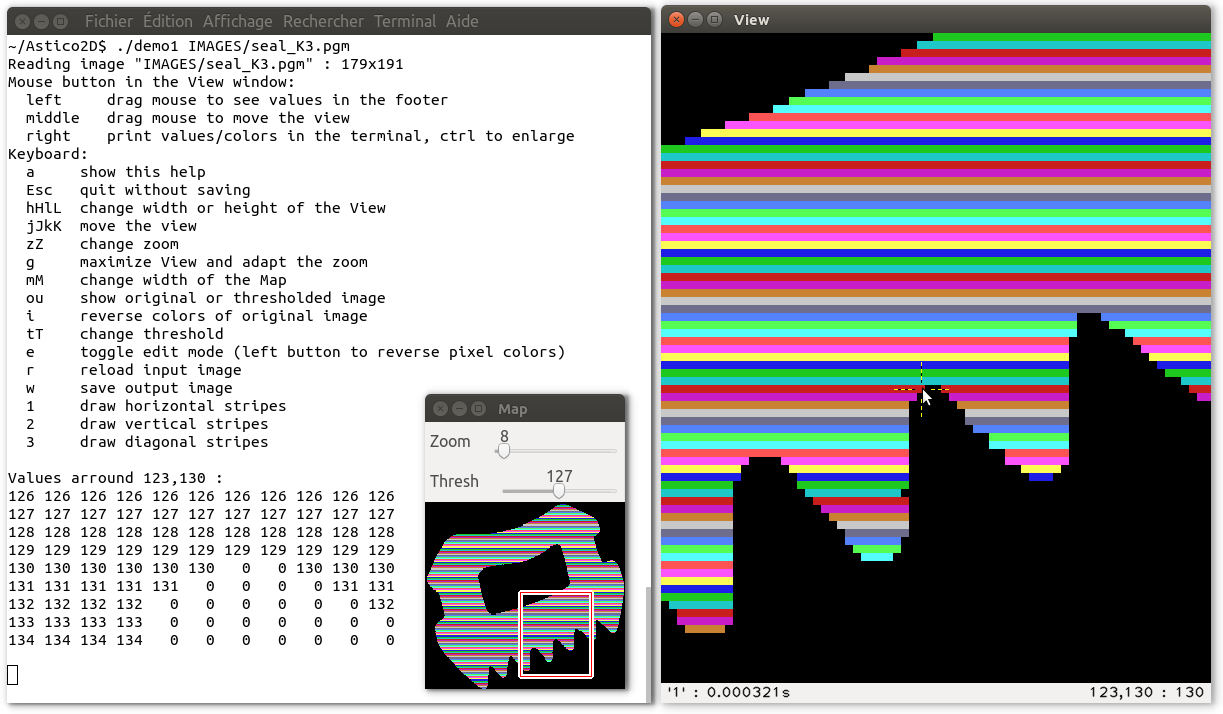This screenshot has width=1223, height=714.
Task: Click the Zoom slider handle
Action: pyautogui.click(x=504, y=451)
